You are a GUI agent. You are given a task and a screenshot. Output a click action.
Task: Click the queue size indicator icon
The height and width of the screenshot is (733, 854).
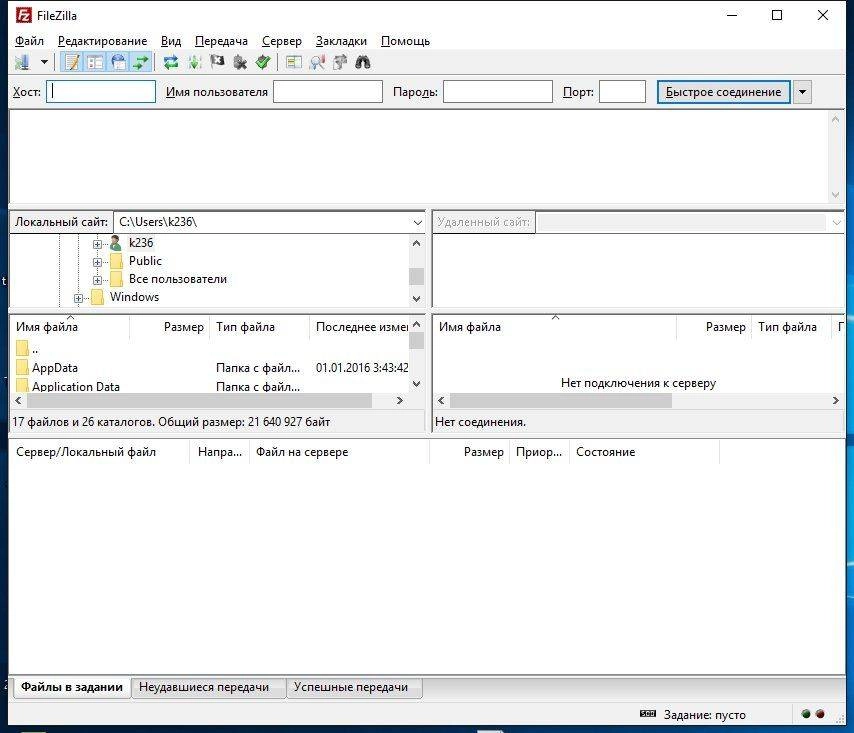point(648,714)
